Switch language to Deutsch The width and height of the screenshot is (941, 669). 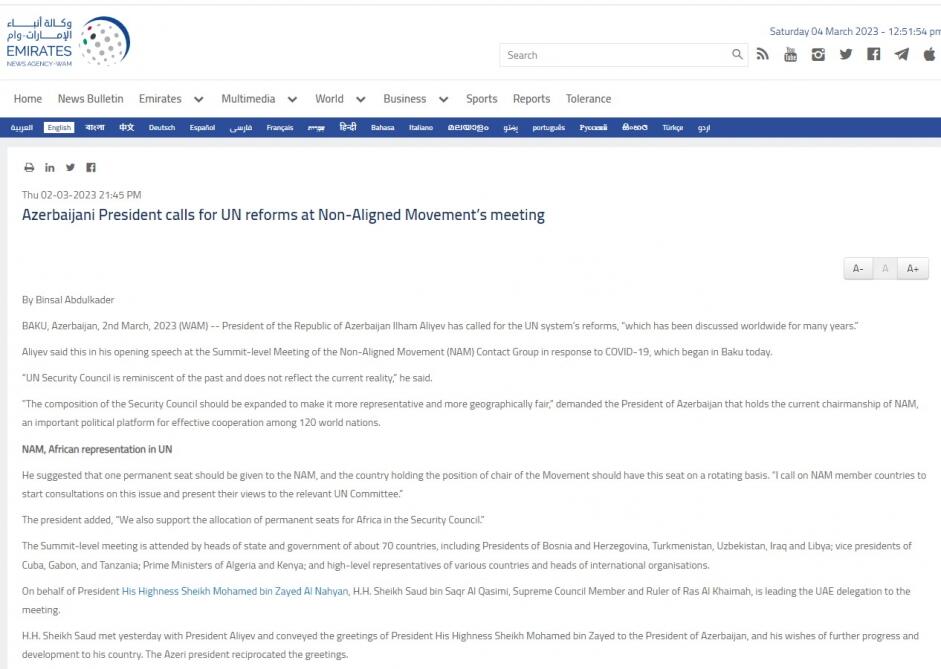[162, 128]
